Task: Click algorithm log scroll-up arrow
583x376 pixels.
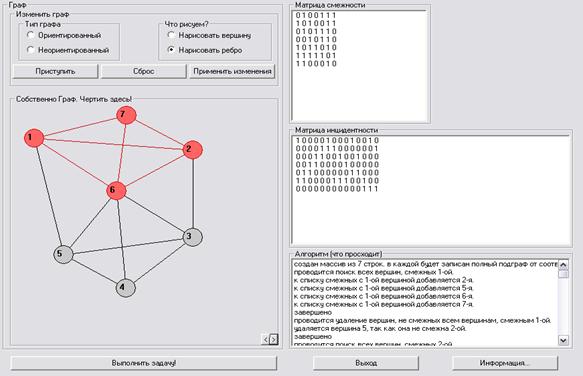Action: [x=563, y=264]
